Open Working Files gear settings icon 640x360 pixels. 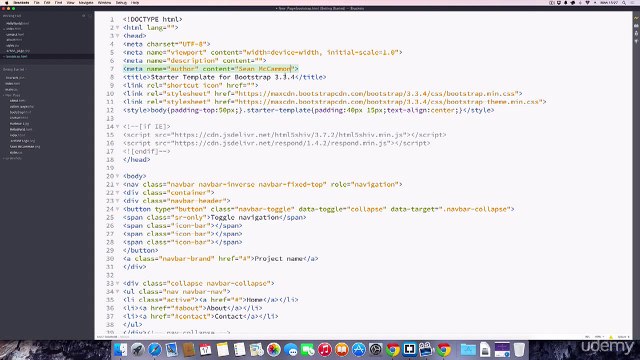pyautogui.click(x=84, y=16)
